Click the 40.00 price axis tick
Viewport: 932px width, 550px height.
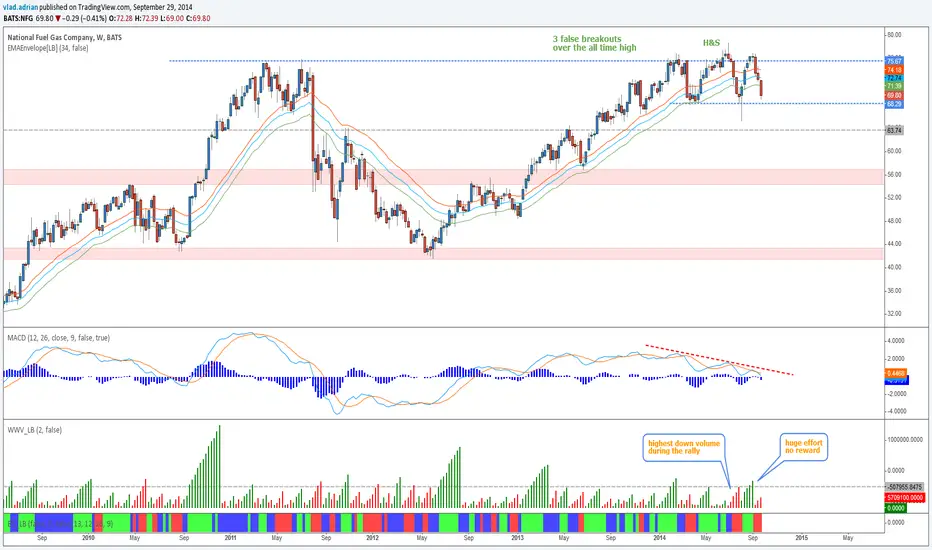(x=894, y=267)
